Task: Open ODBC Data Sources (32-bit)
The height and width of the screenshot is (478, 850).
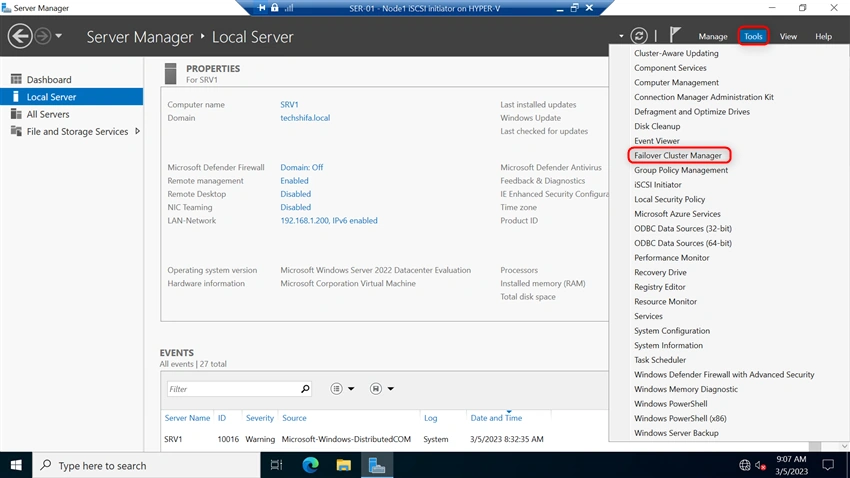Action: [682, 229]
